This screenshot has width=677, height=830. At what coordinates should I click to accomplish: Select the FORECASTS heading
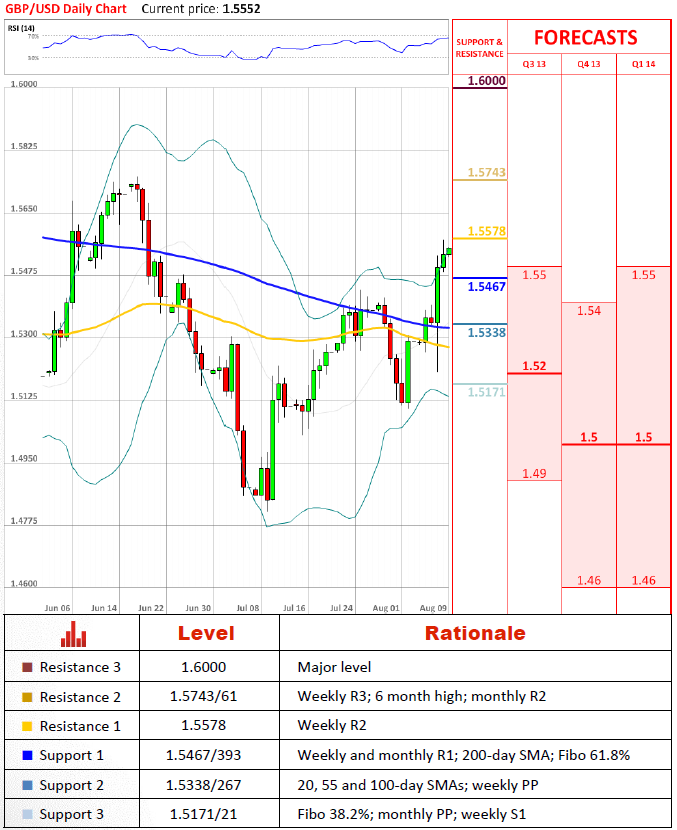[x=585, y=38]
